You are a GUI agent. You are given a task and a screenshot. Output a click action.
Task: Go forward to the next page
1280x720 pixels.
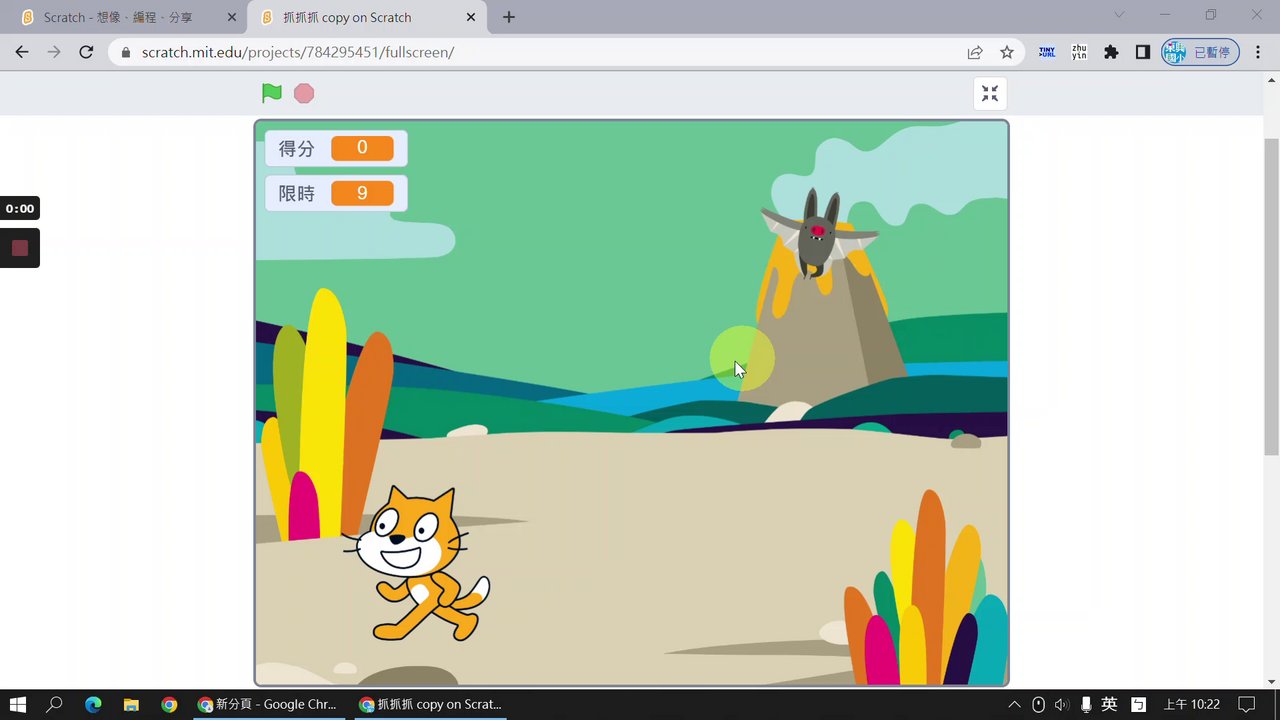coord(54,52)
